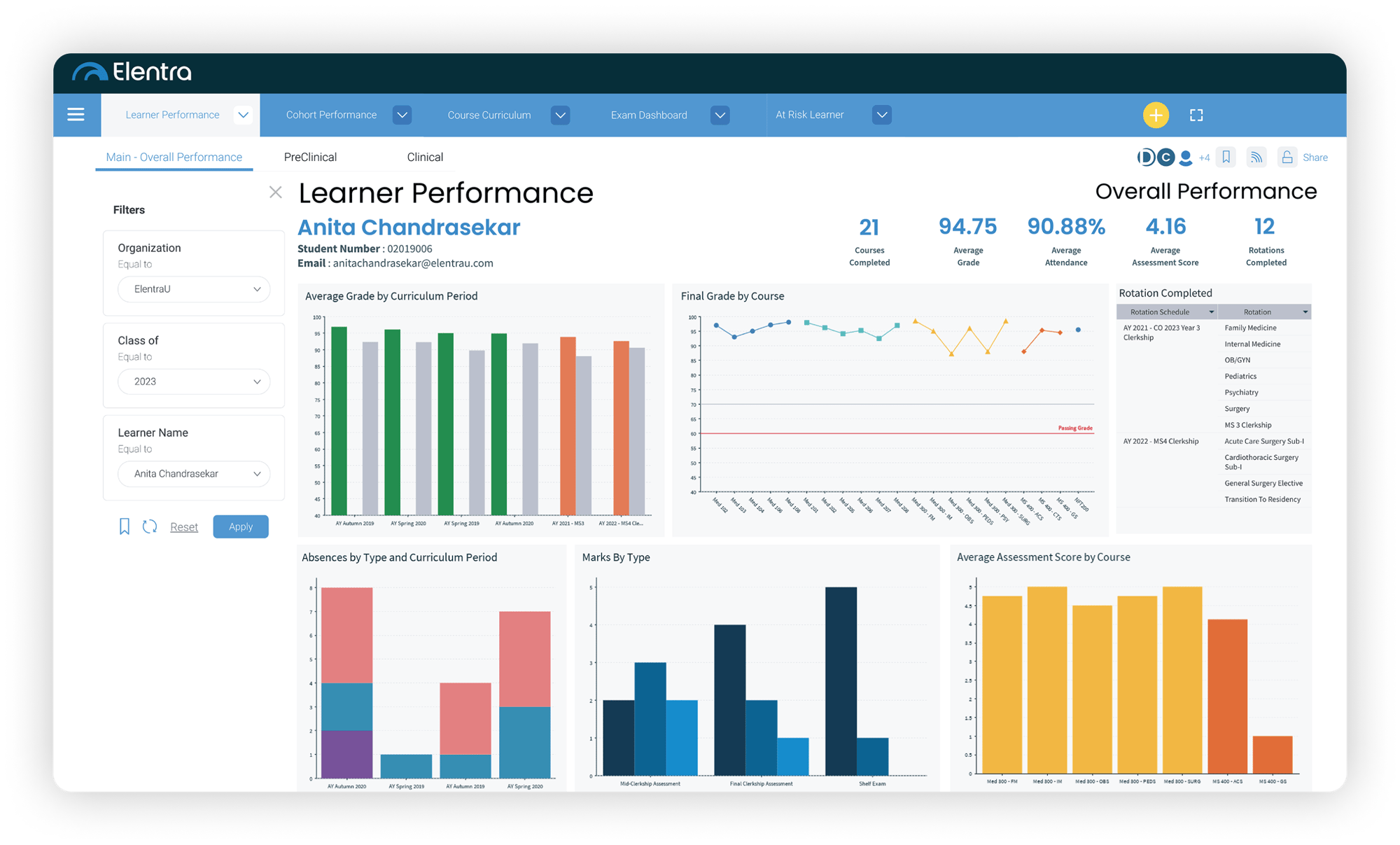Open Exam Dashboard menu

pyautogui.click(x=649, y=115)
